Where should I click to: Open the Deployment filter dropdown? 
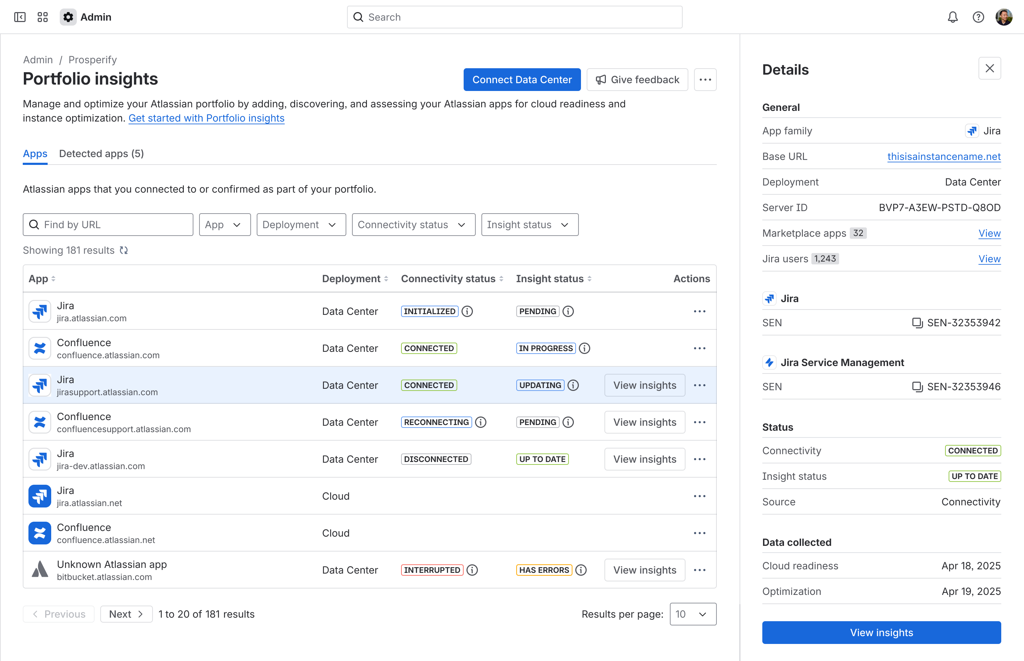point(301,225)
